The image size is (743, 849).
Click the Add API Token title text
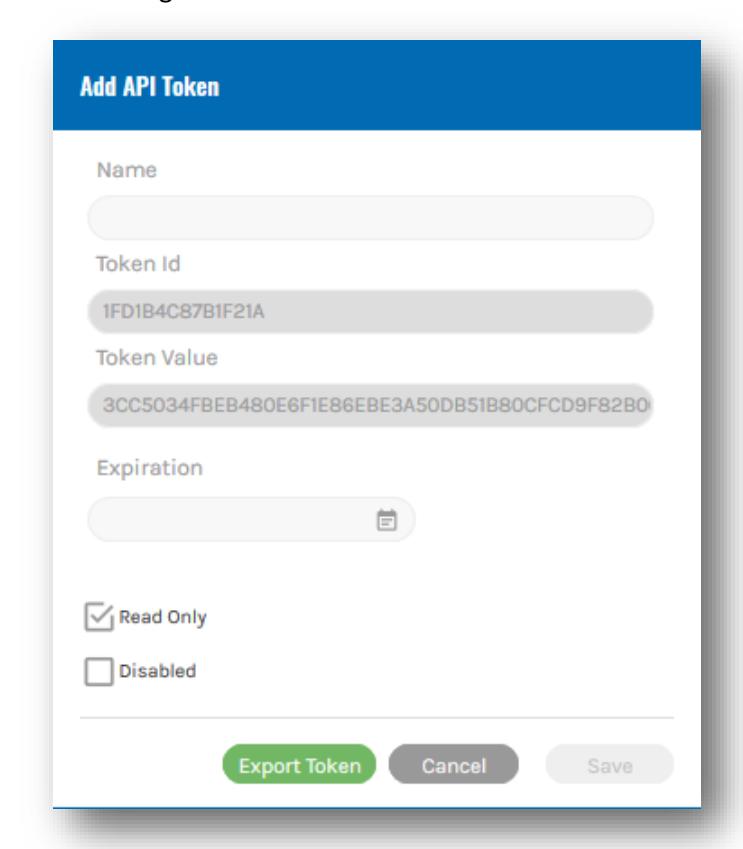(149, 86)
